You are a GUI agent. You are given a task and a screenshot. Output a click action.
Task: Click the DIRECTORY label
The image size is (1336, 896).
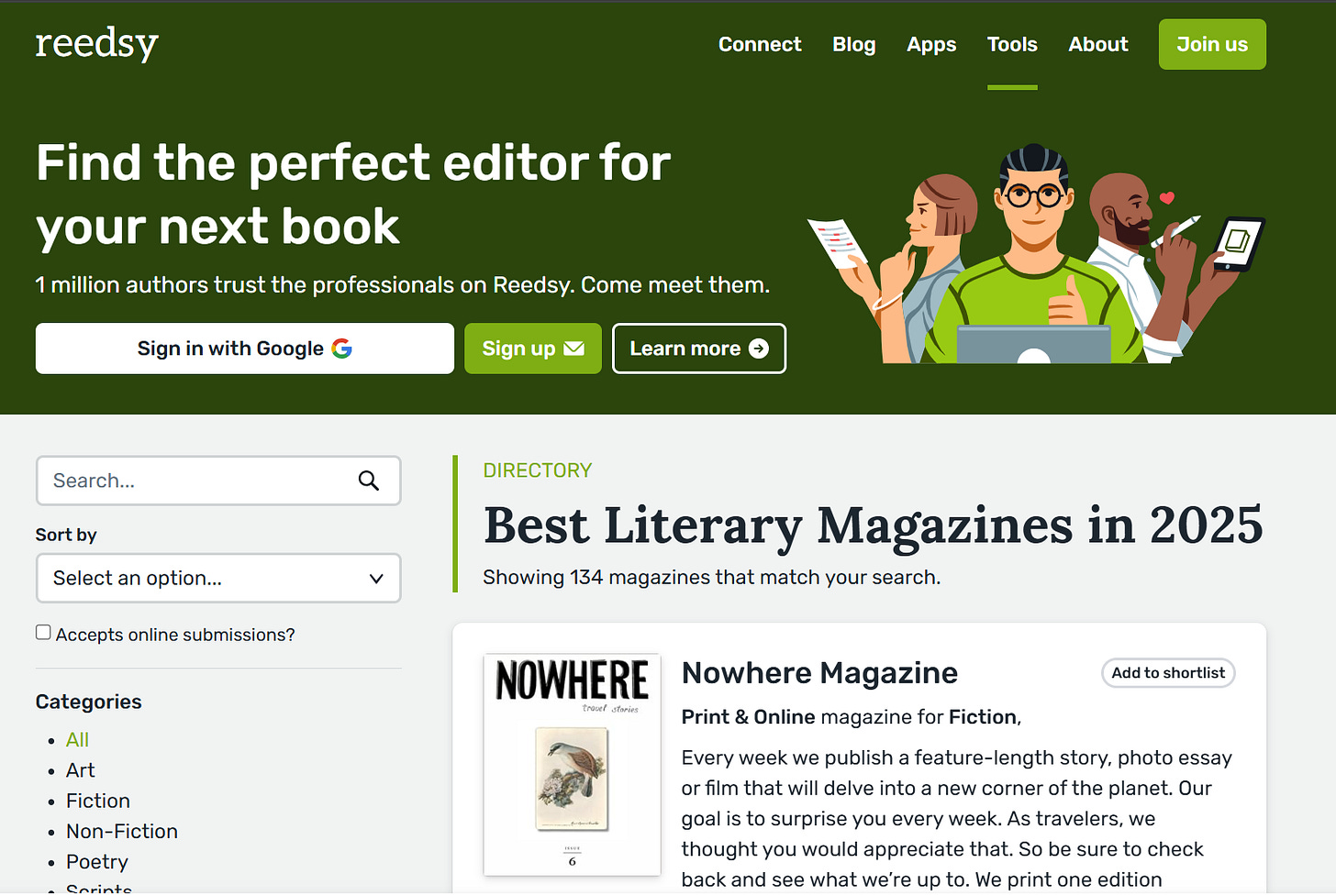pos(538,470)
